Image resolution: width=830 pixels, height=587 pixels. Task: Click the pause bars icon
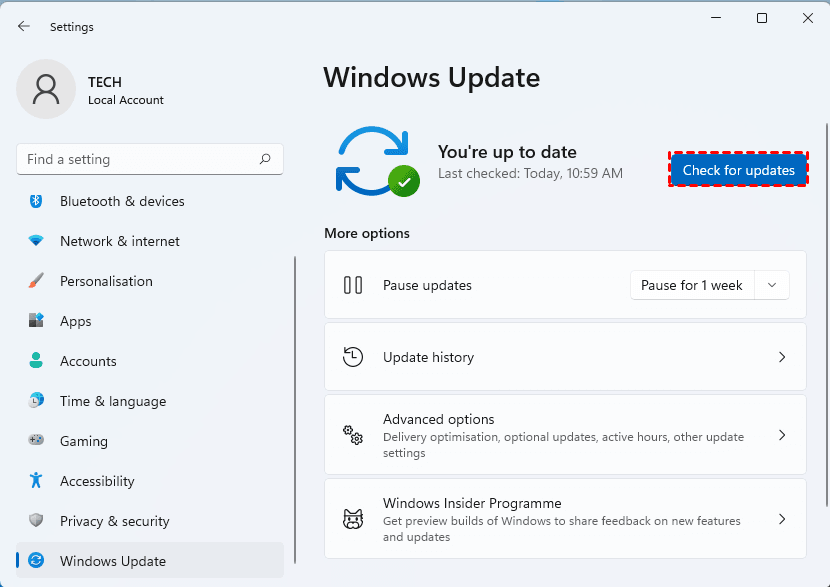pyautogui.click(x=353, y=285)
